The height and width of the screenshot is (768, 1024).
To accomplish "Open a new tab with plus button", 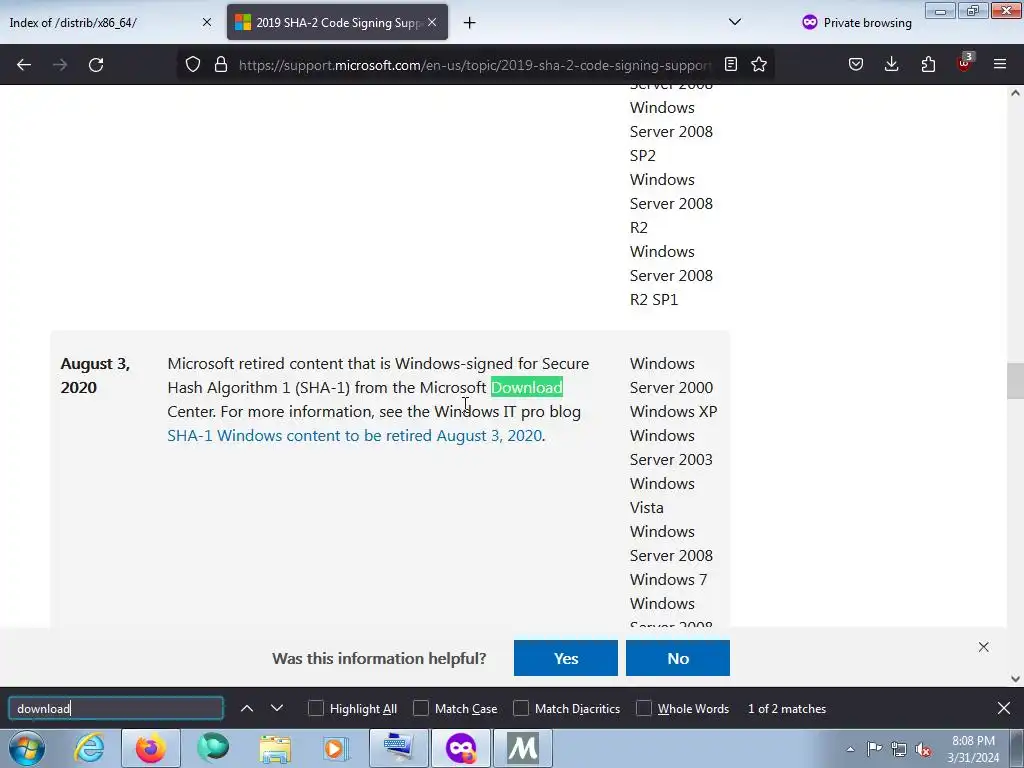I will 470,23.
